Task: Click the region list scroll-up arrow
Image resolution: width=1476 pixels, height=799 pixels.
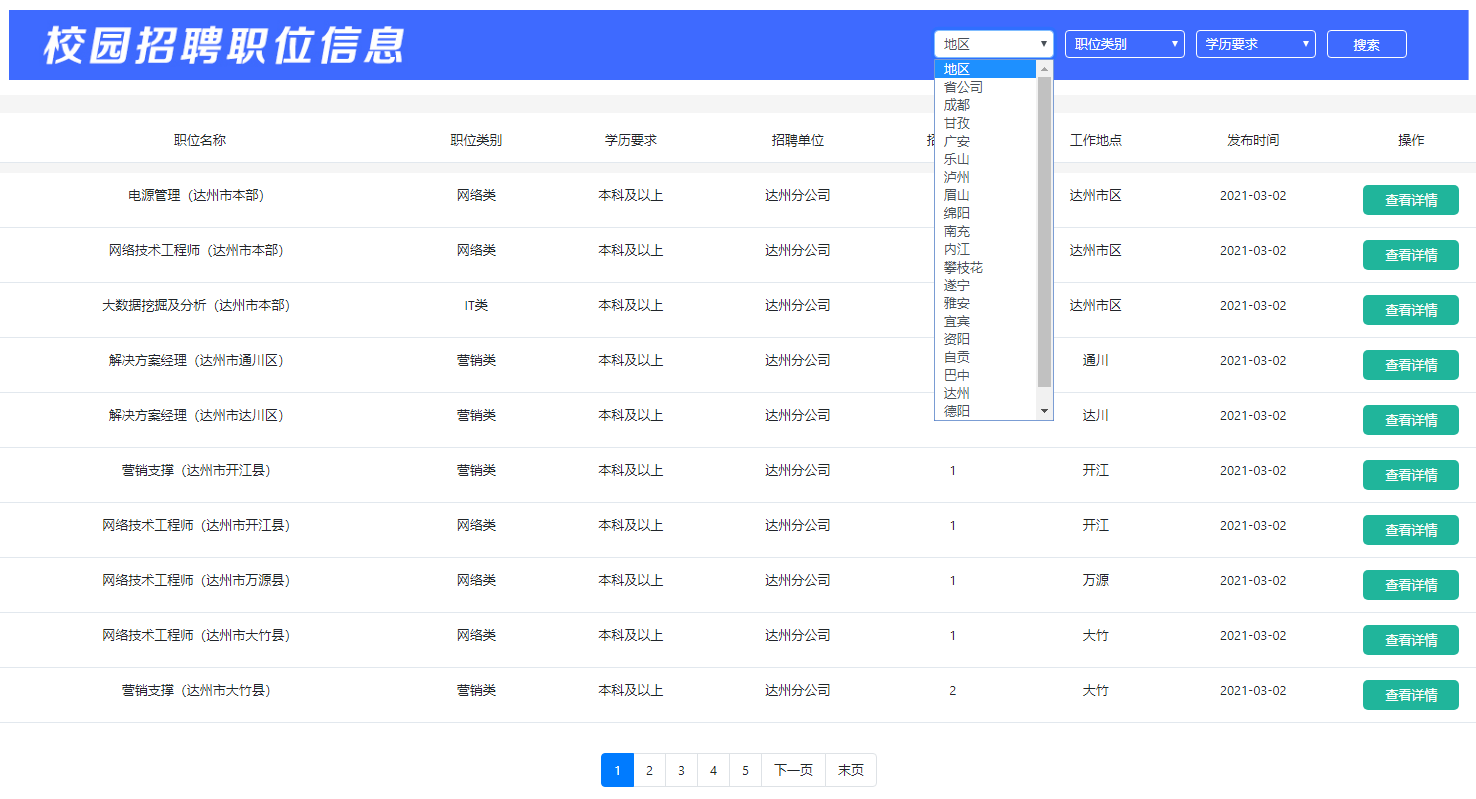Action: click(1045, 69)
